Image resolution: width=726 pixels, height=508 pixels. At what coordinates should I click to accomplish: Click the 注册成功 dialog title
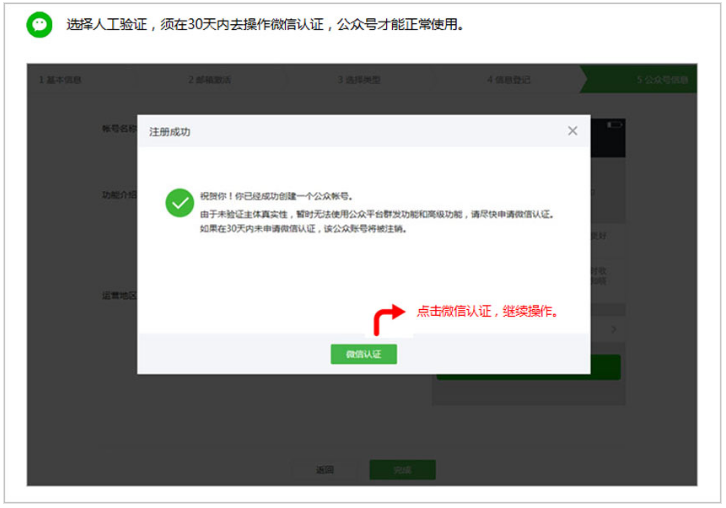click(169, 132)
